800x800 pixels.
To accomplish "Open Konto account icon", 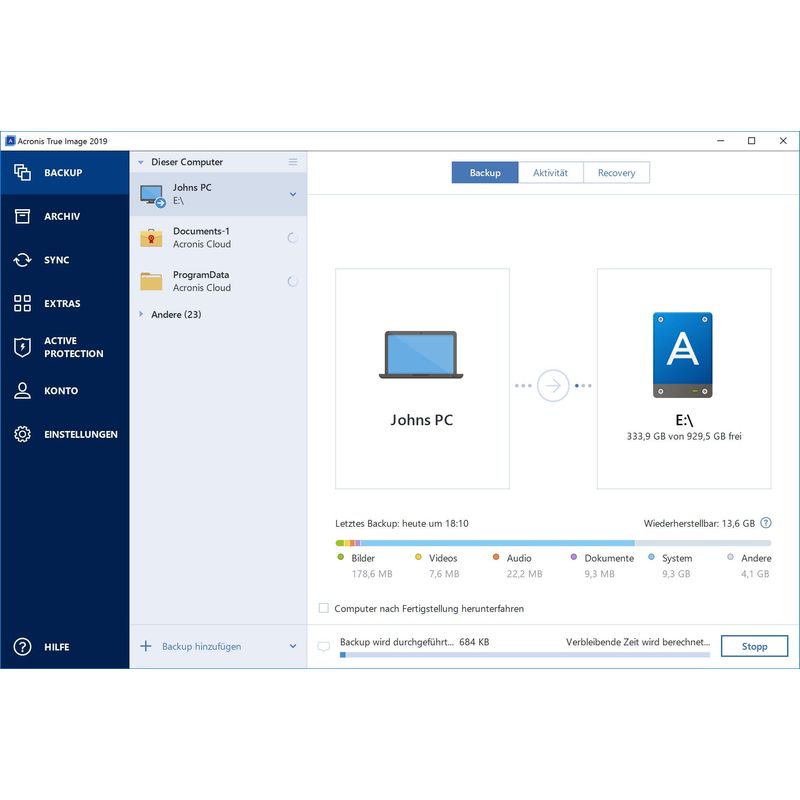I will coord(22,391).
